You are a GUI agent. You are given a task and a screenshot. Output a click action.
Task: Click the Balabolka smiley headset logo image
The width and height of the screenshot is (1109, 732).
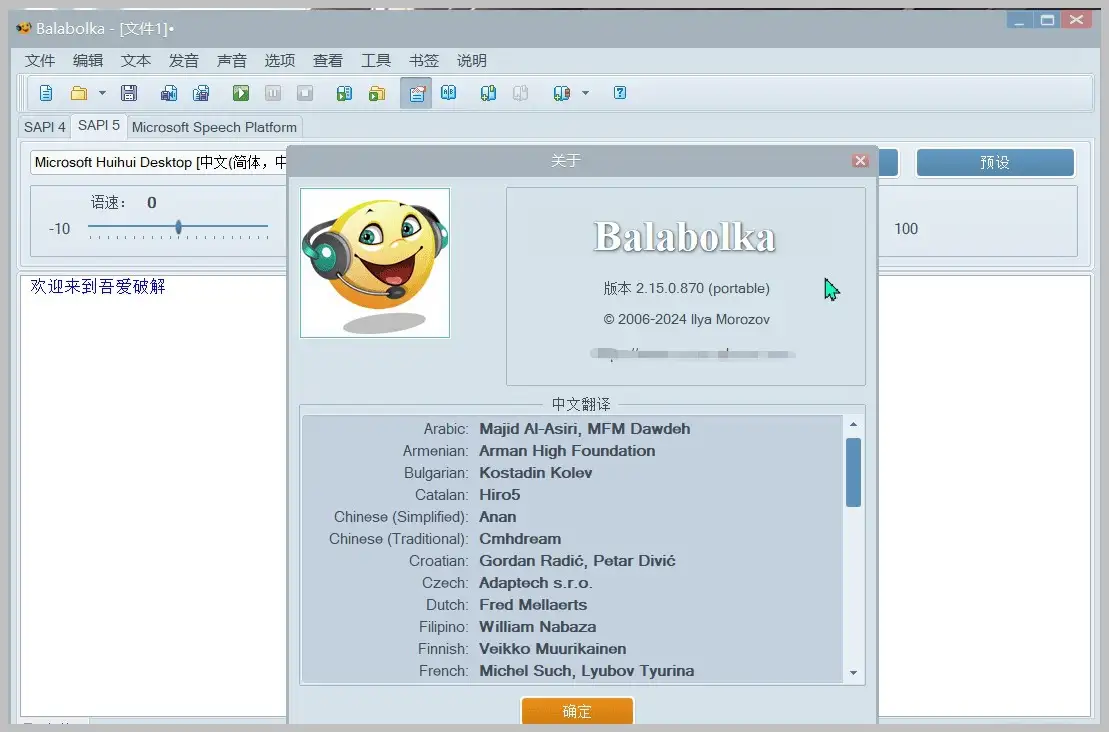point(375,263)
